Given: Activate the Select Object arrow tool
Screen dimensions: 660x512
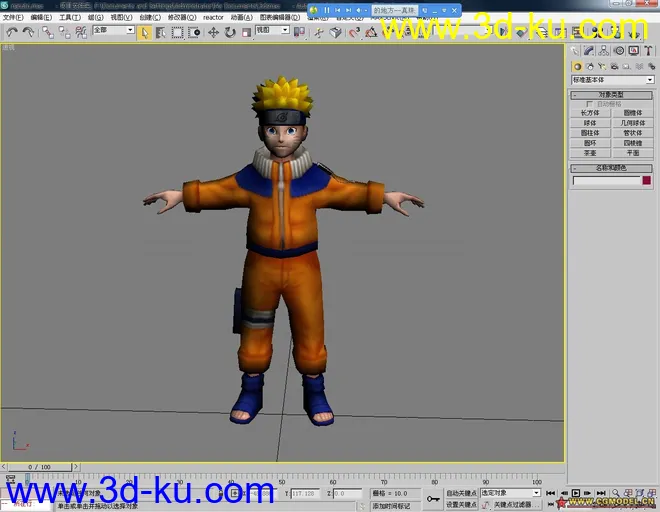Looking at the screenshot, I should point(144,32).
